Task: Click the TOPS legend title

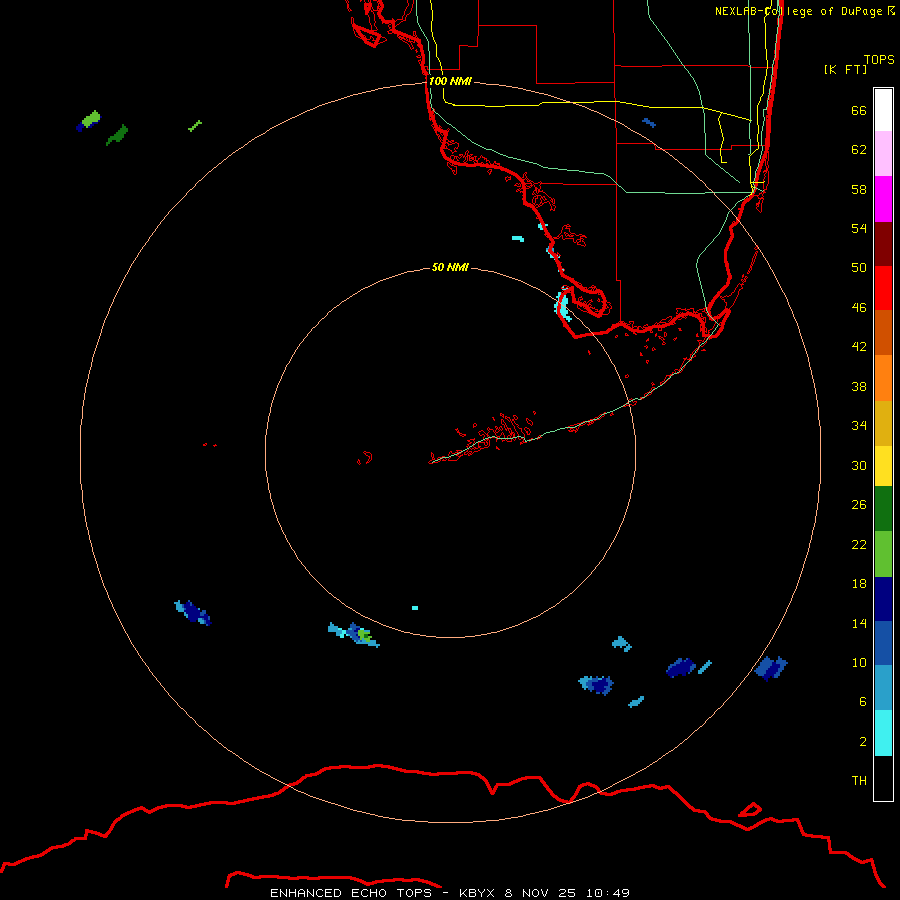Action: click(x=879, y=59)
